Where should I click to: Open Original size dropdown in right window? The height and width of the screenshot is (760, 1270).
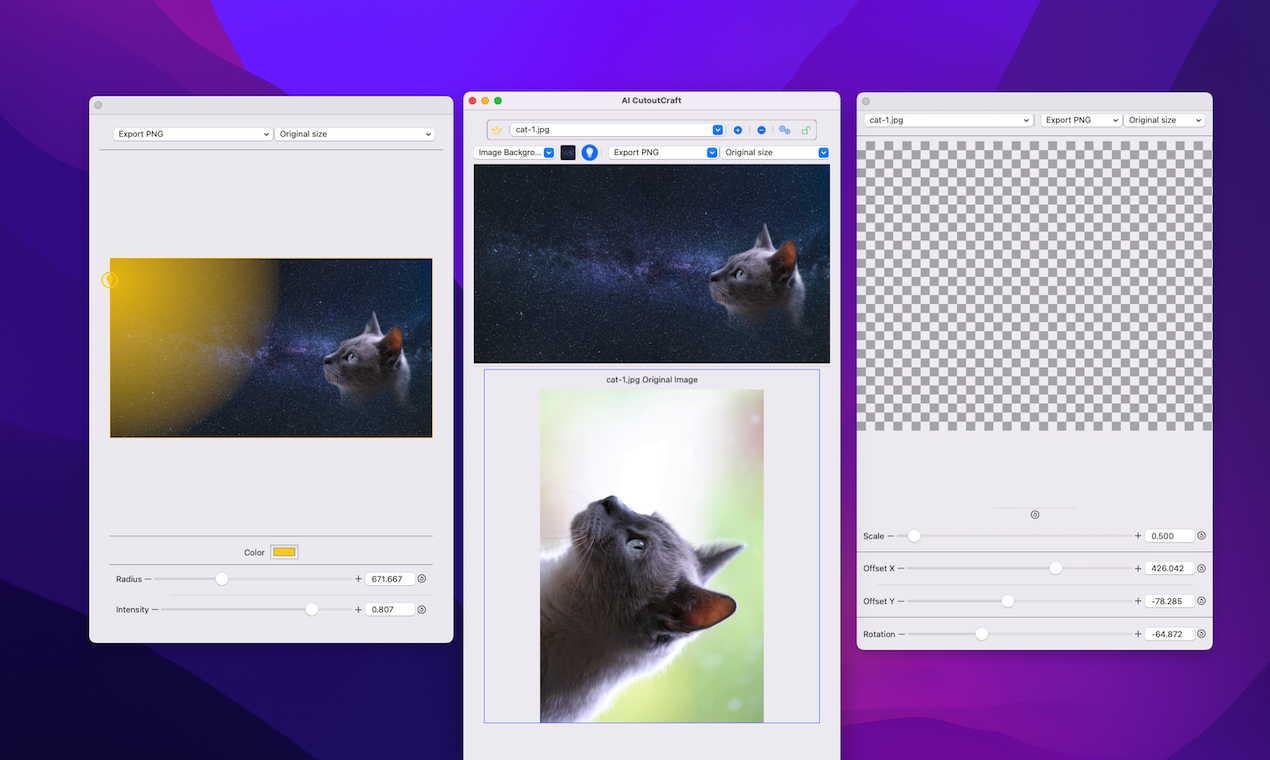tap(1164, 120)
